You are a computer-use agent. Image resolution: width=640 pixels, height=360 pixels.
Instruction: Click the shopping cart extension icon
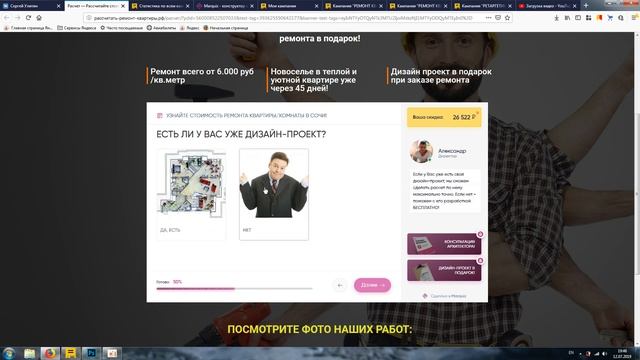(x=610, y=18)
